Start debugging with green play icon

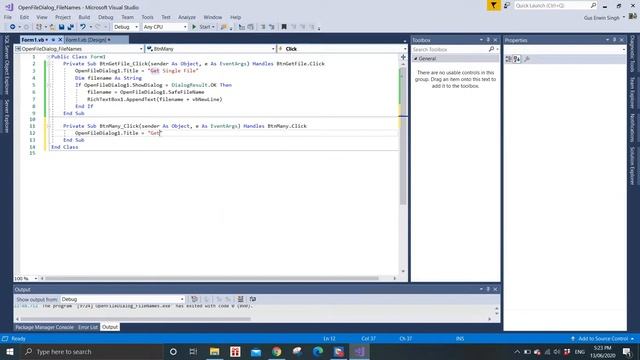point(194,27)
